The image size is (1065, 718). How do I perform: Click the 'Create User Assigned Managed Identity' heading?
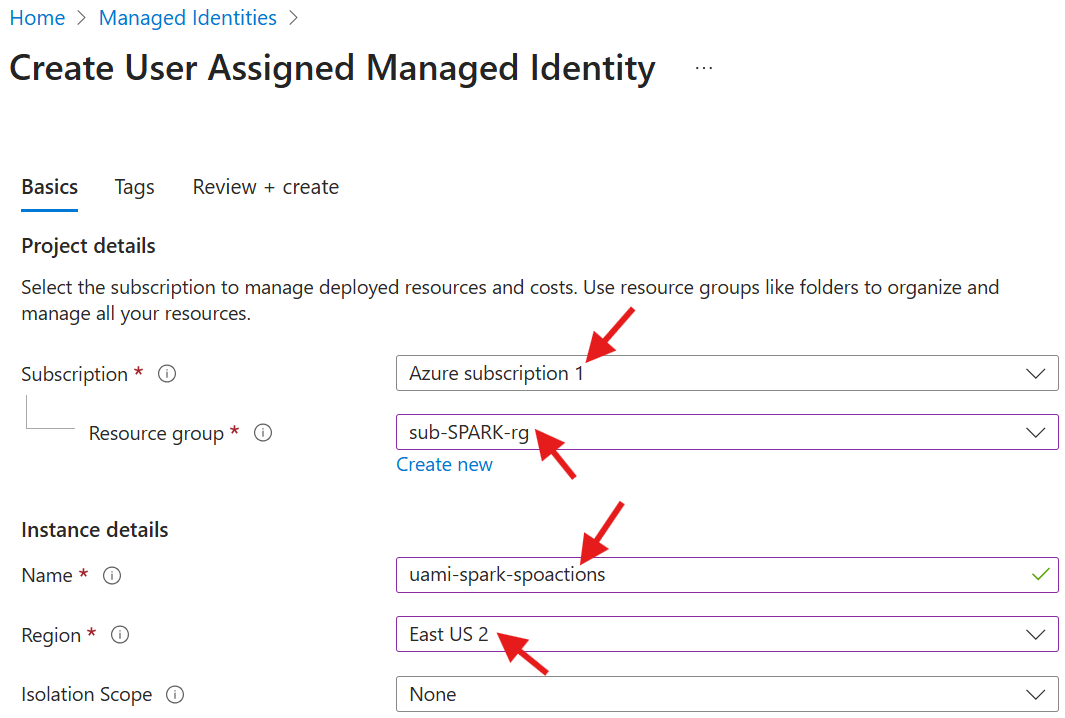332,68
